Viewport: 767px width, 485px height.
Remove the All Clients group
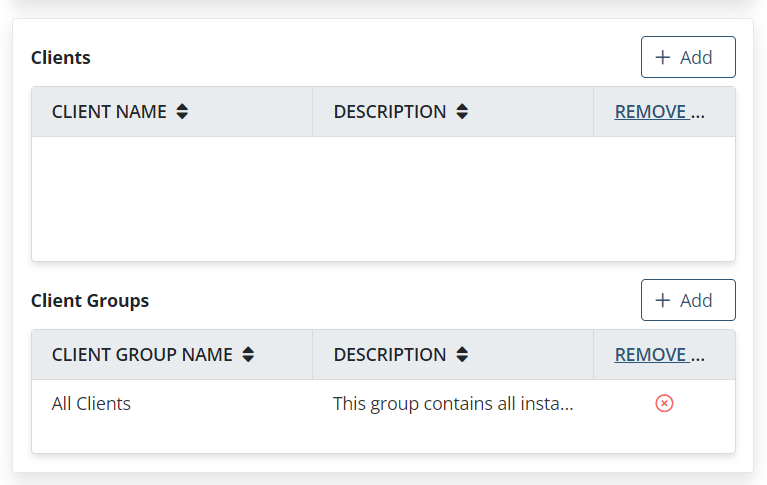click(x=664, y=404)
